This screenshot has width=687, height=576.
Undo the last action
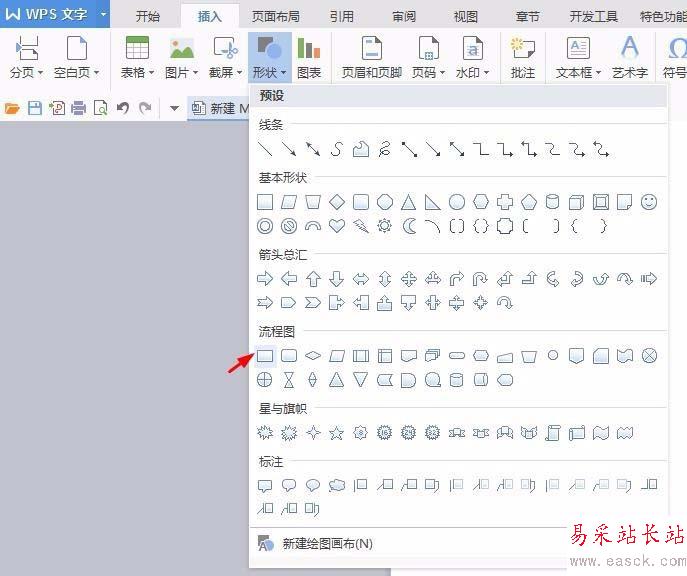123,108
